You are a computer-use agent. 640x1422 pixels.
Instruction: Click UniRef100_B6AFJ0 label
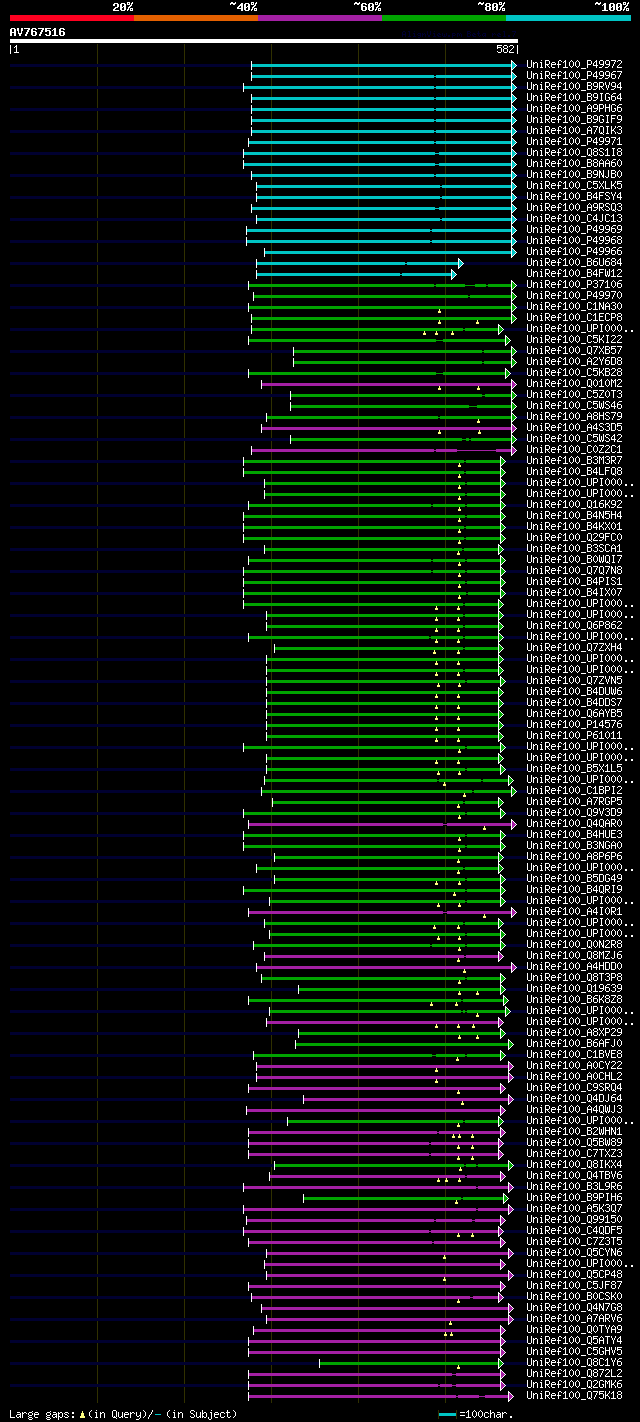[x=574, y=1043]
